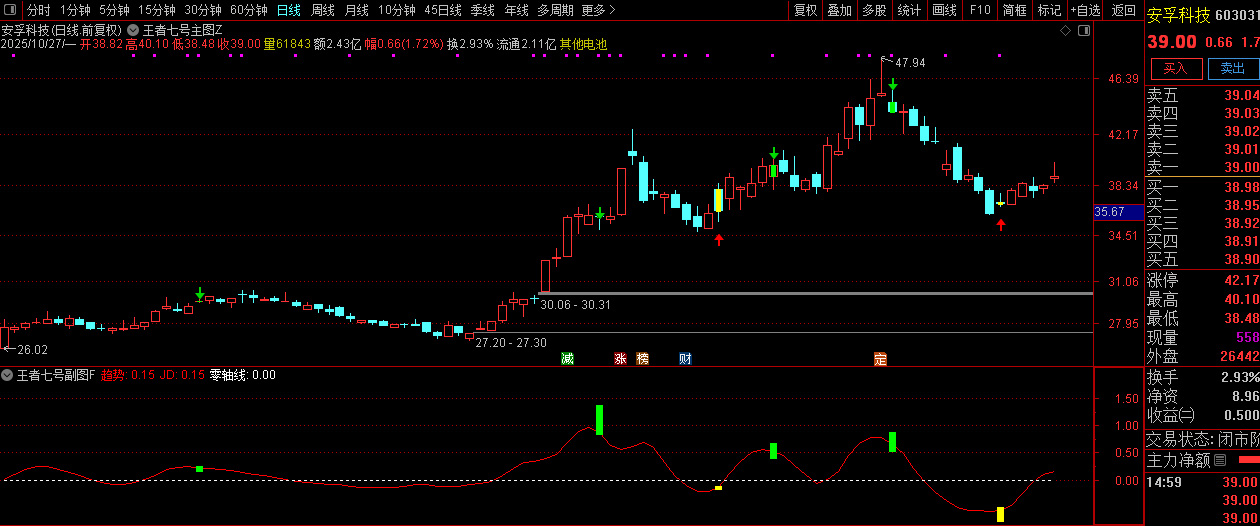
Task: Open the 复权 adjustment menu
Action: [x=805, y=10]
